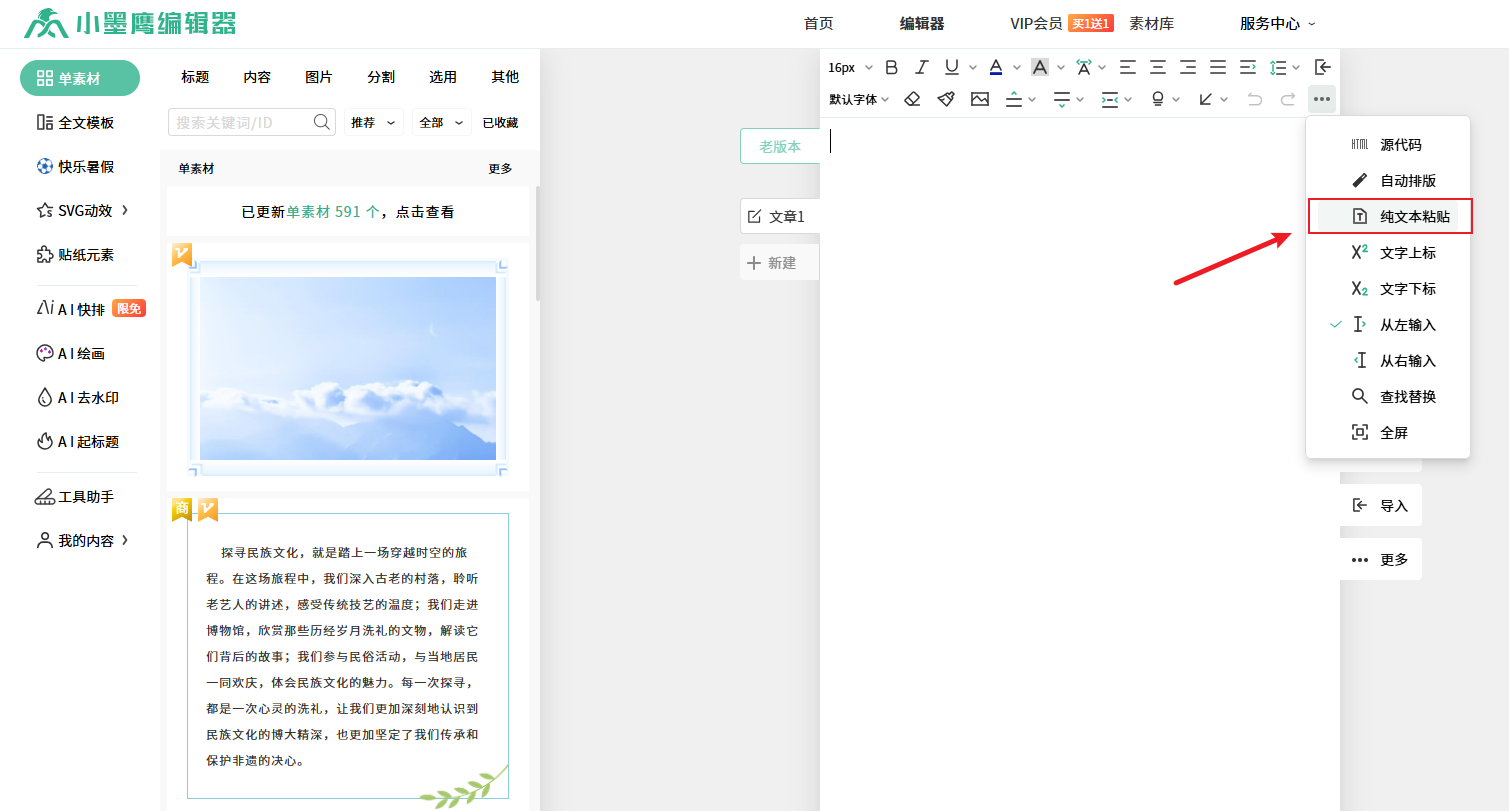Open the 全文模板 sidebar section
Viewport: 1509px width, 811px height.
pos(75,123)
